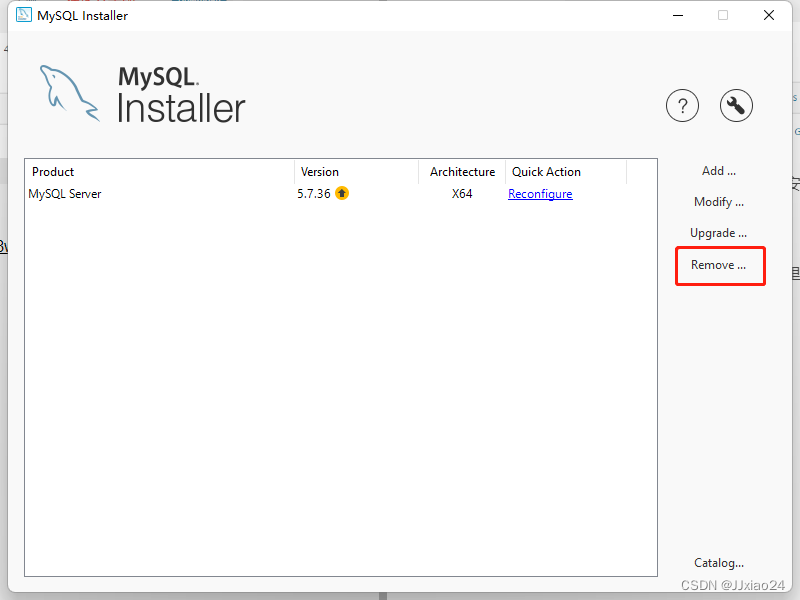This screenshot has width=800, height=600.
Task: Open the wrench settings icon
Action: click(736, 106)
